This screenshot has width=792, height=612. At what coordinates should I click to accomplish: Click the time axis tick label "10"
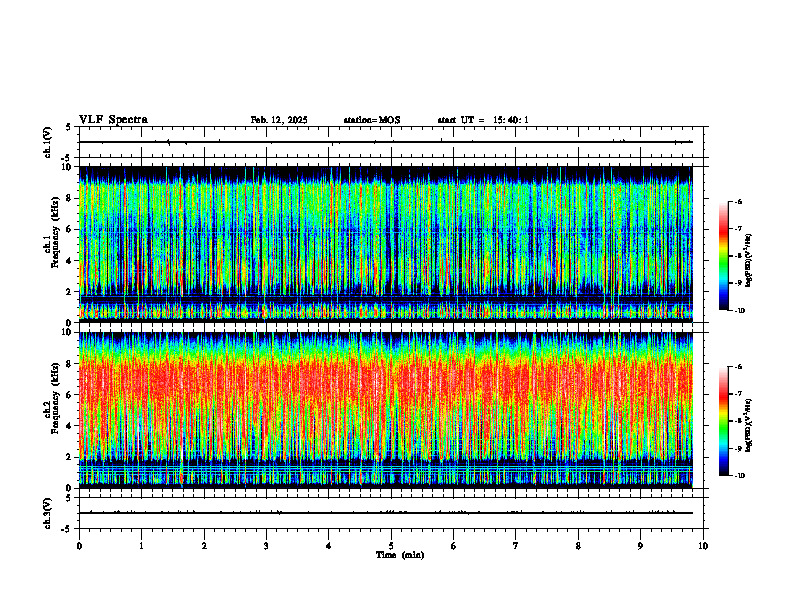[703, 546]
